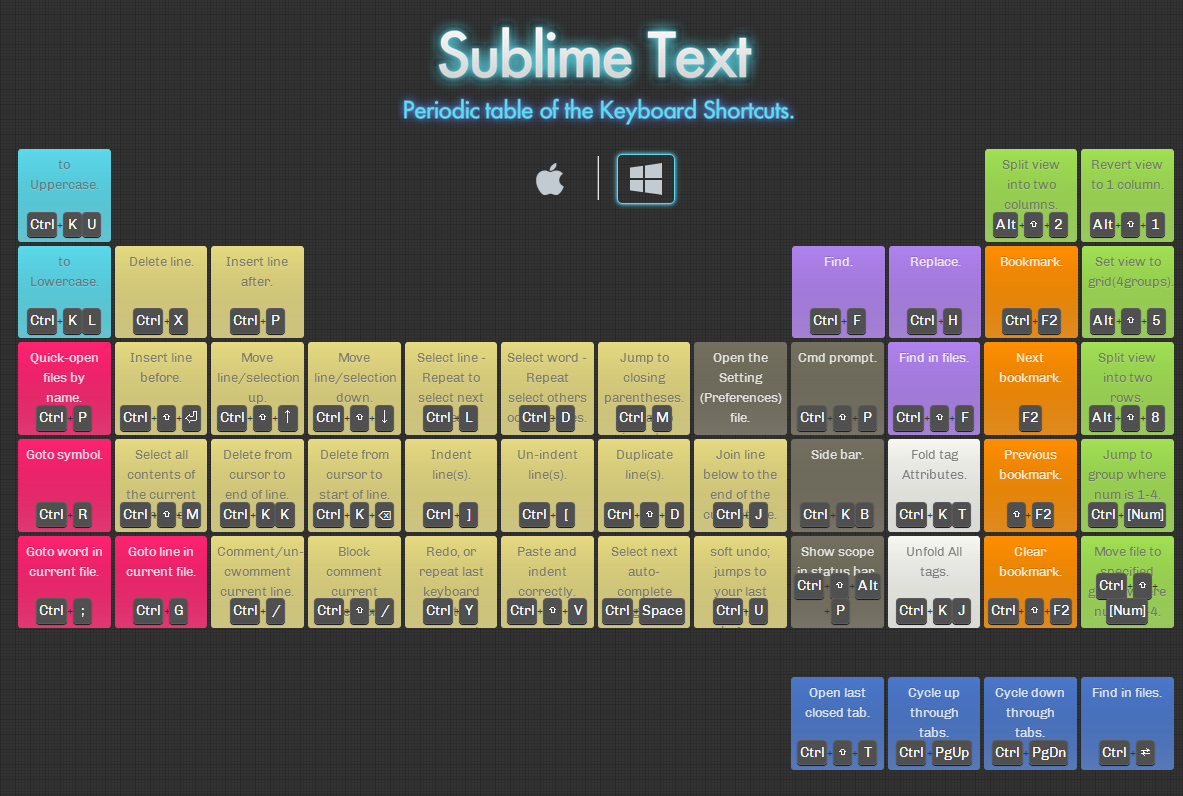Select the Duplicate line(s) tile
1183x796 pixels.
pos(643,485)
